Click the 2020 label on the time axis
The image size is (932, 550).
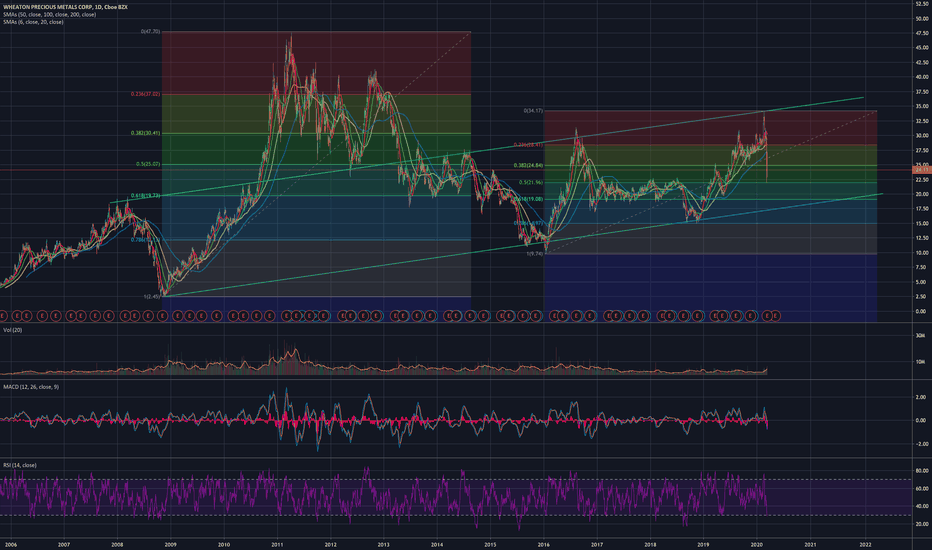757,545
